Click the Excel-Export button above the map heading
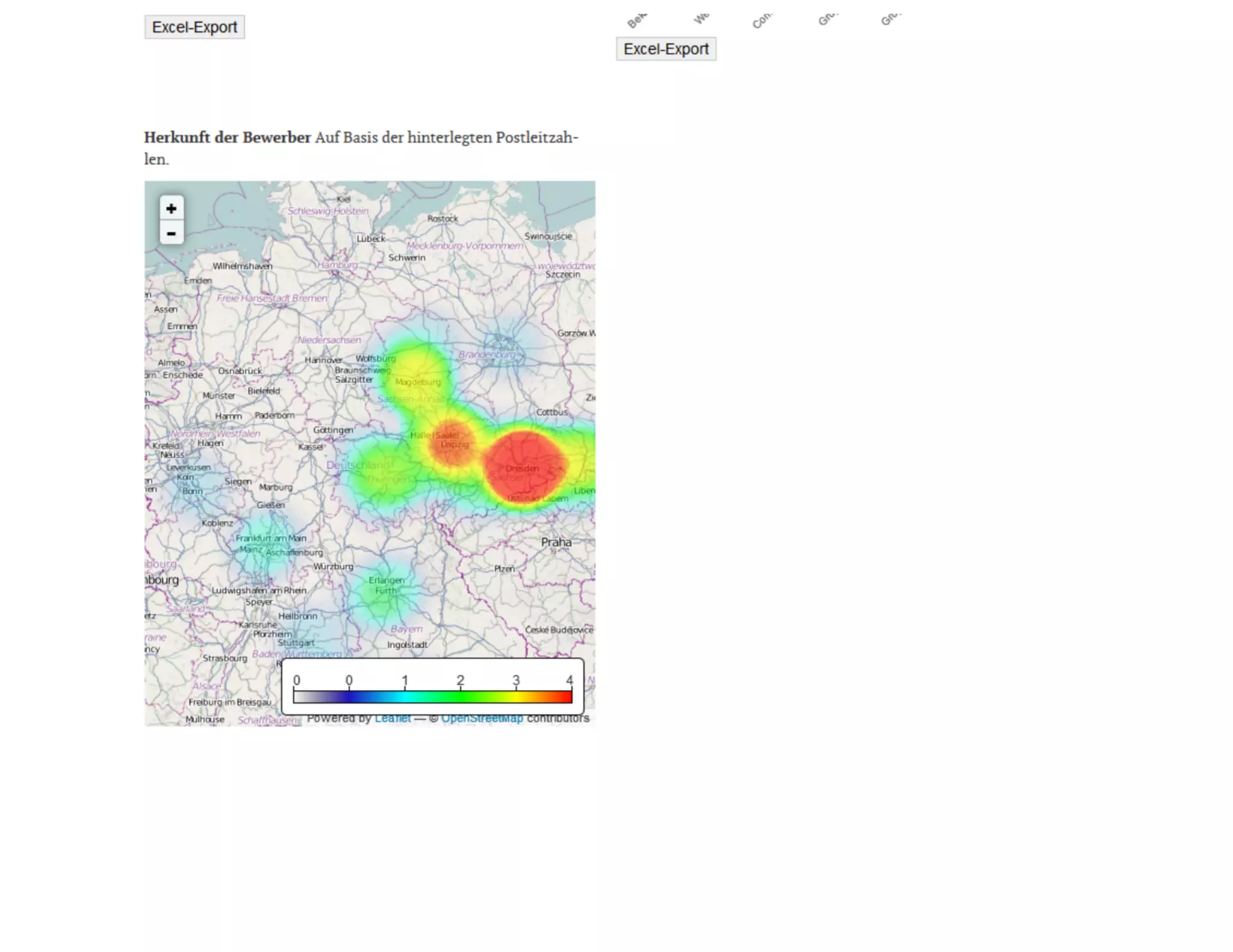Image resolution: width=1233 pixels, height=952 pixels. pos(194,27)
